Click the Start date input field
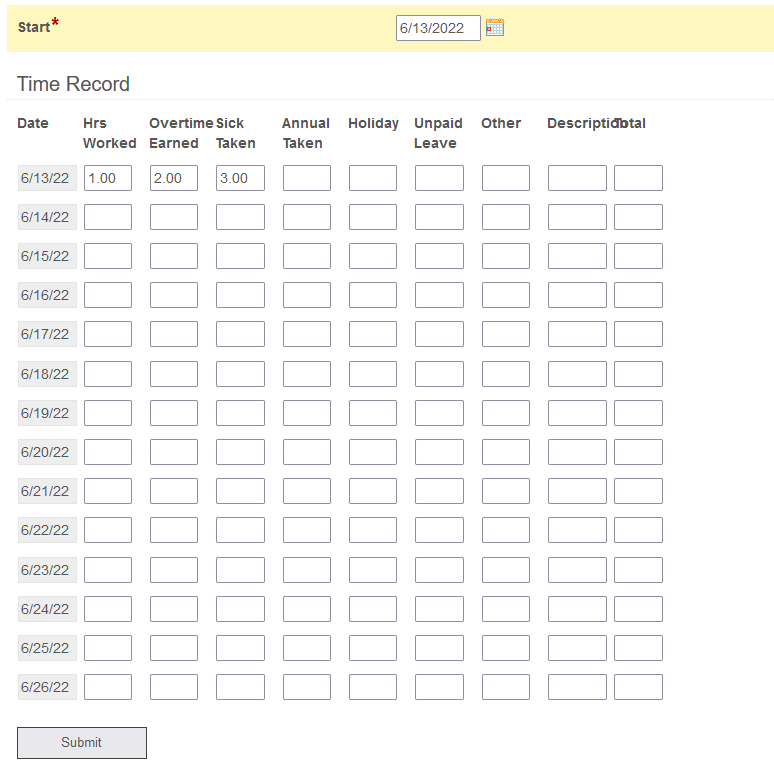 coord(437,28)
